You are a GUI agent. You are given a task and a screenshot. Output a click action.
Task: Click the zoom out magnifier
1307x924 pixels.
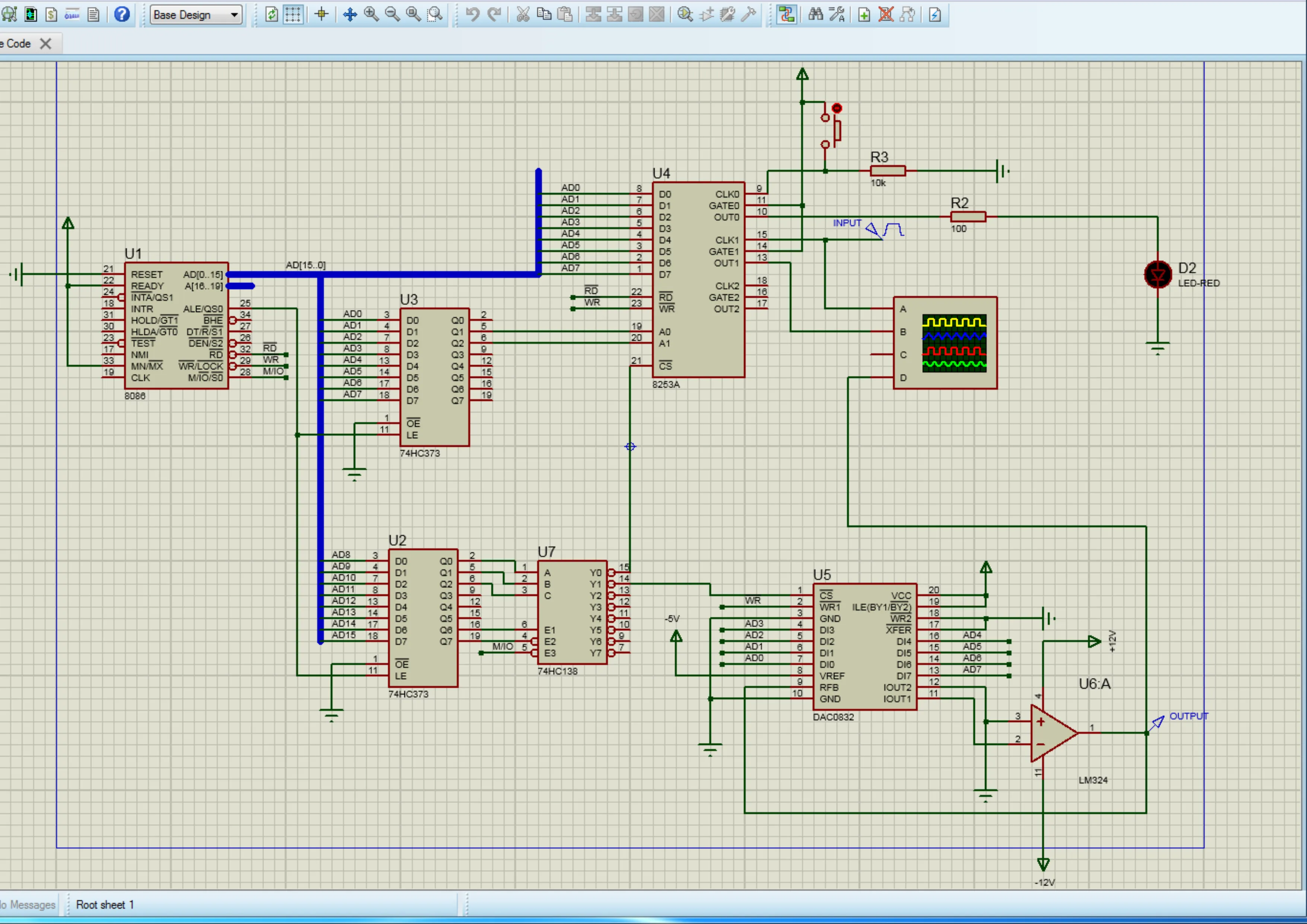tap(392, 15)
